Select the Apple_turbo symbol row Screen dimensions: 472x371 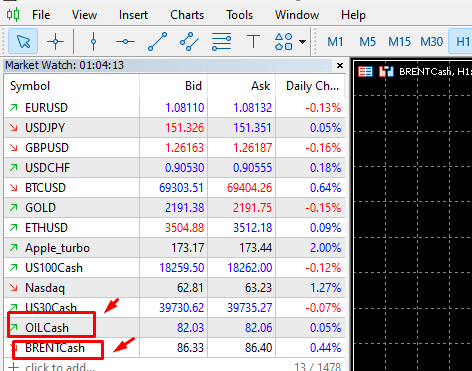tap(174, 248)
